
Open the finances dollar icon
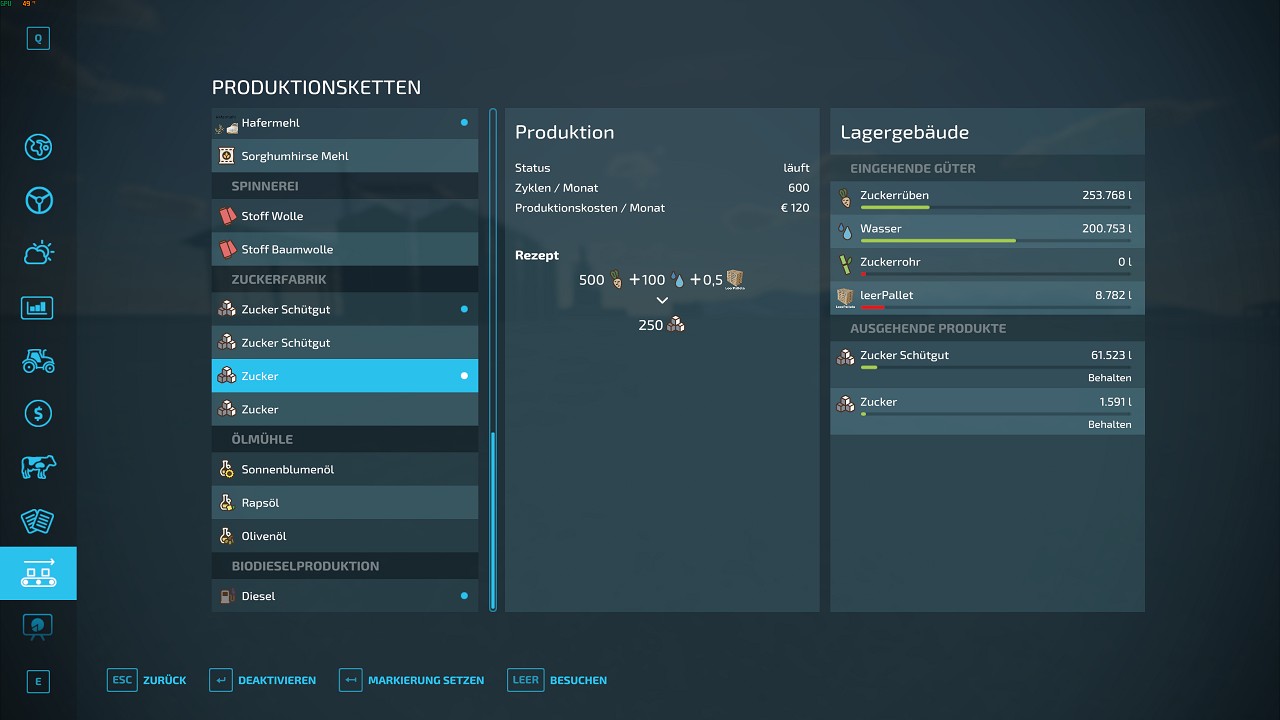coord(38,413)
